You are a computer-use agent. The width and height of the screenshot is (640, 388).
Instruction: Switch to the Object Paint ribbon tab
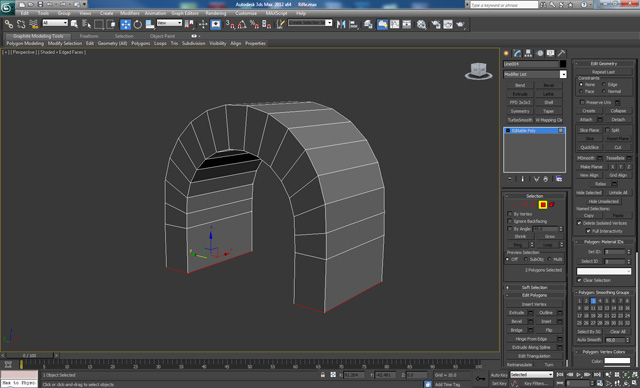click(x=162, y=36)
